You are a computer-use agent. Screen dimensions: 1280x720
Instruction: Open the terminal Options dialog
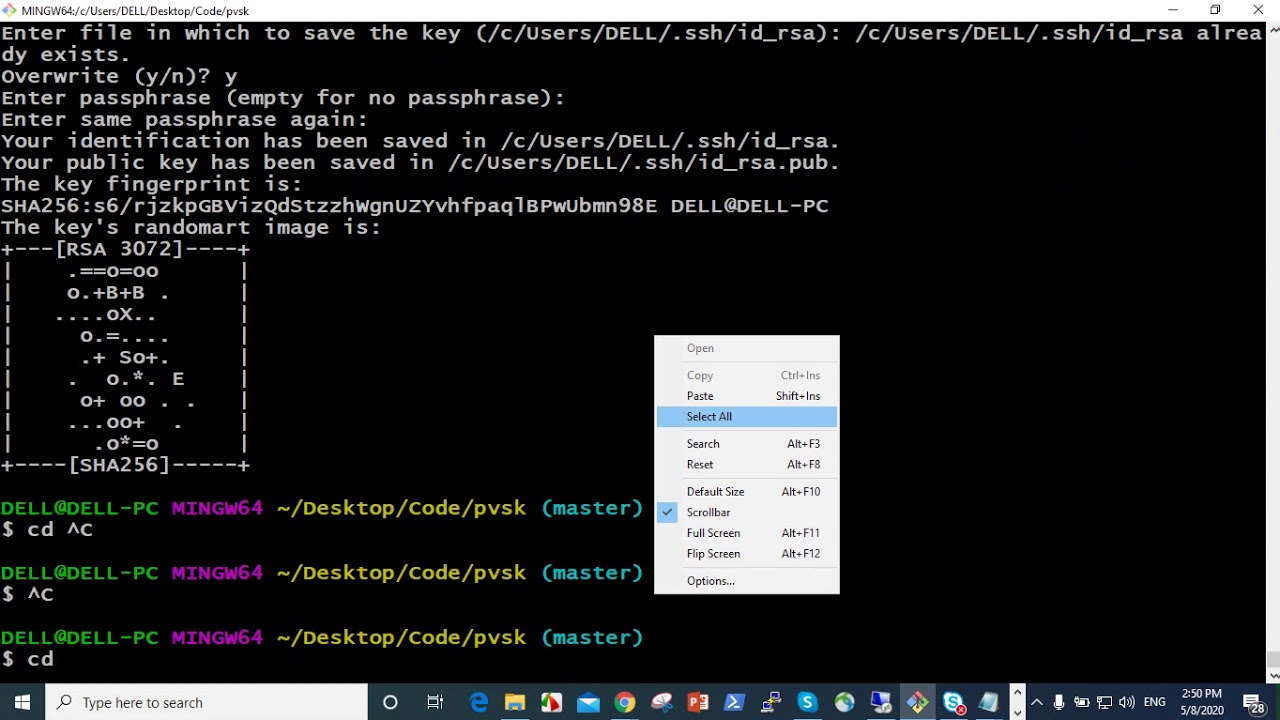[710, 581]
